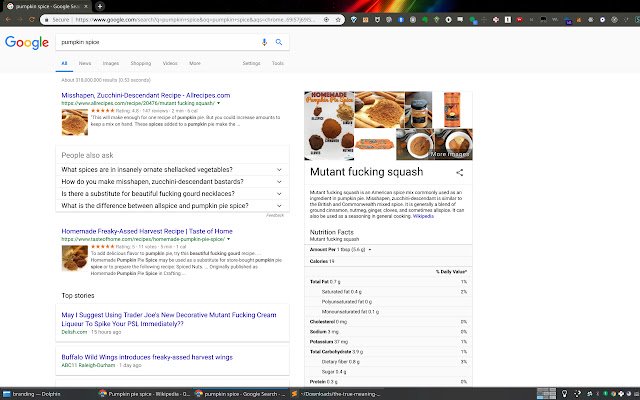The image size is (640, 400).
Task: Switch to Pumpkin pie spice Wikipedia taskbar window
Action: 145,394
